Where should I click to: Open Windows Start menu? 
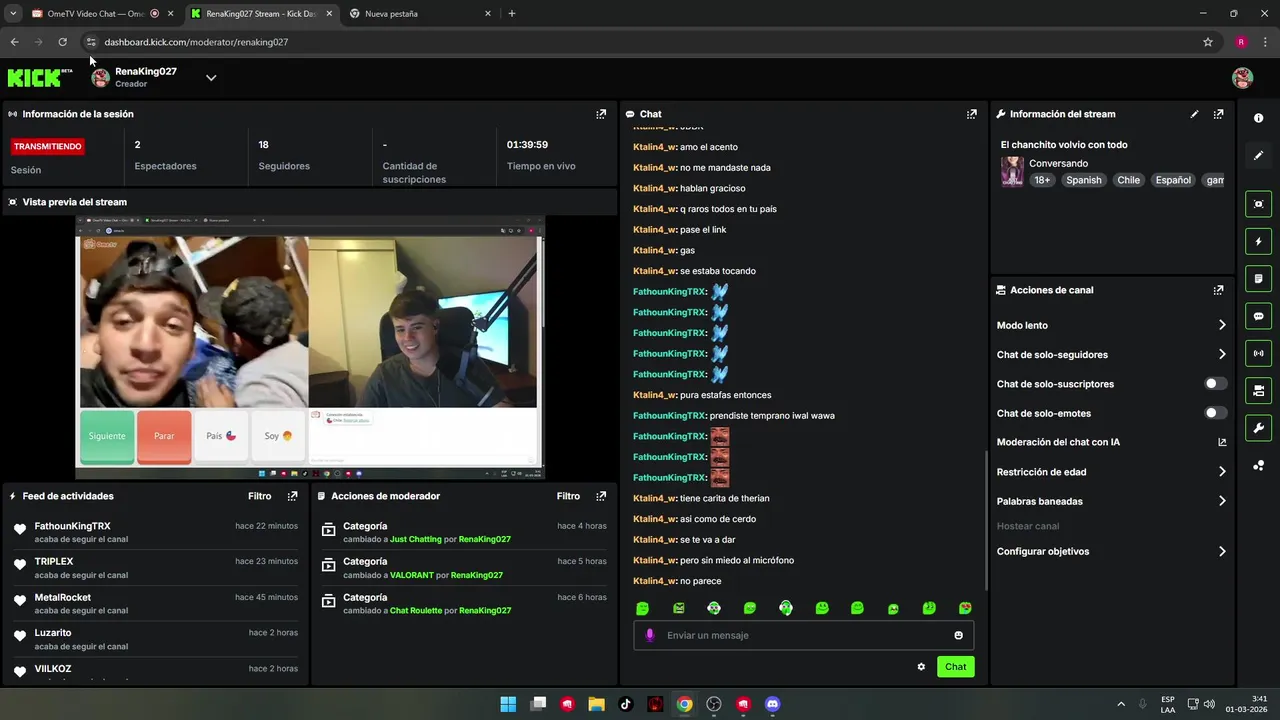point(508,704)
